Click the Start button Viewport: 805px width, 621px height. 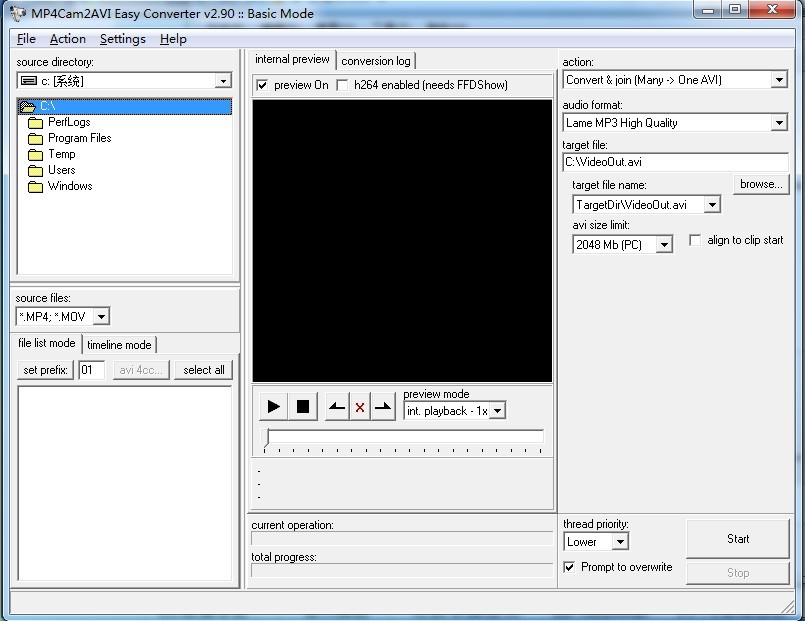pyautogui.click(x=738, y=539)
